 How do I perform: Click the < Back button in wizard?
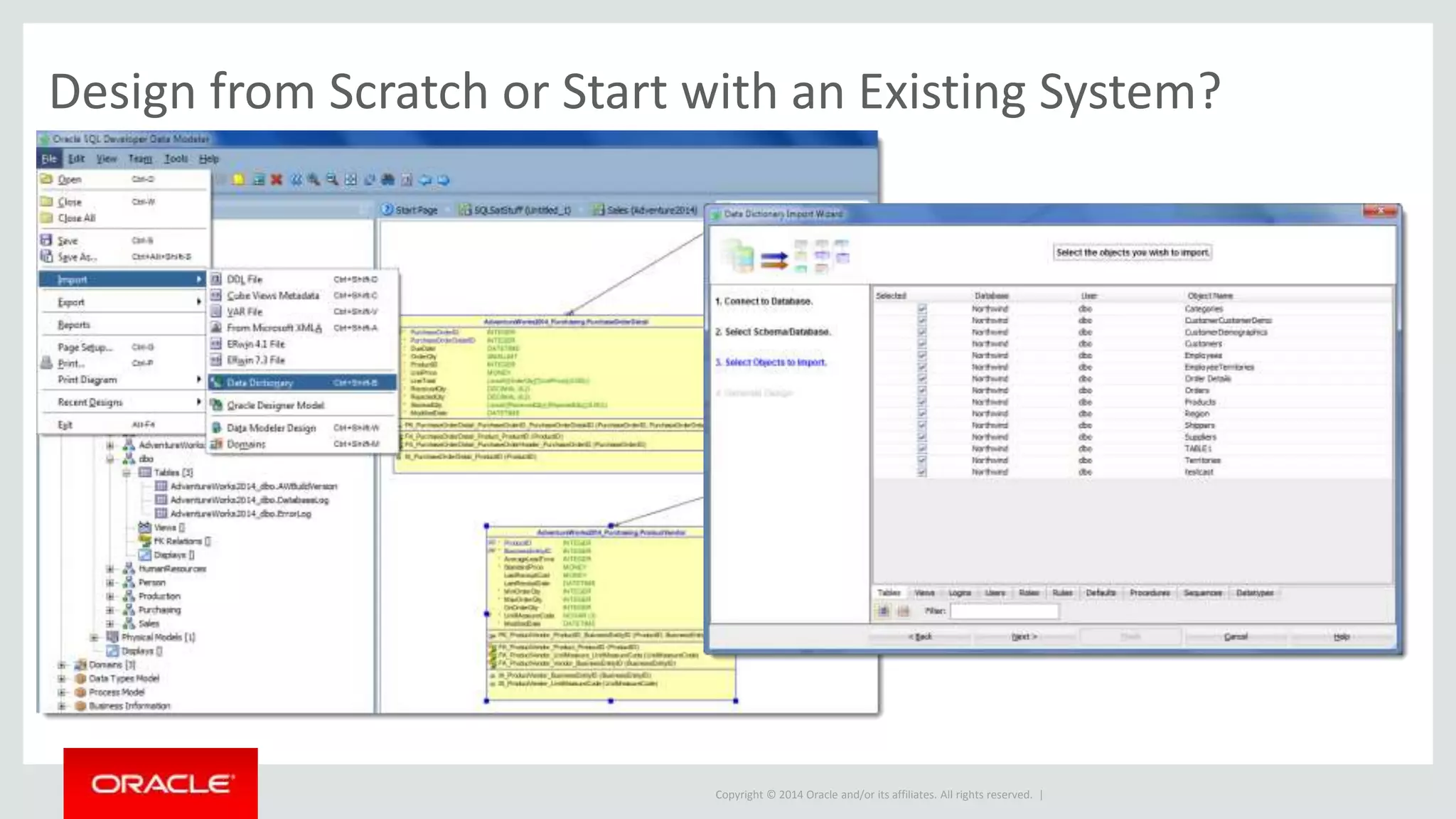click(x=920, y=636)
